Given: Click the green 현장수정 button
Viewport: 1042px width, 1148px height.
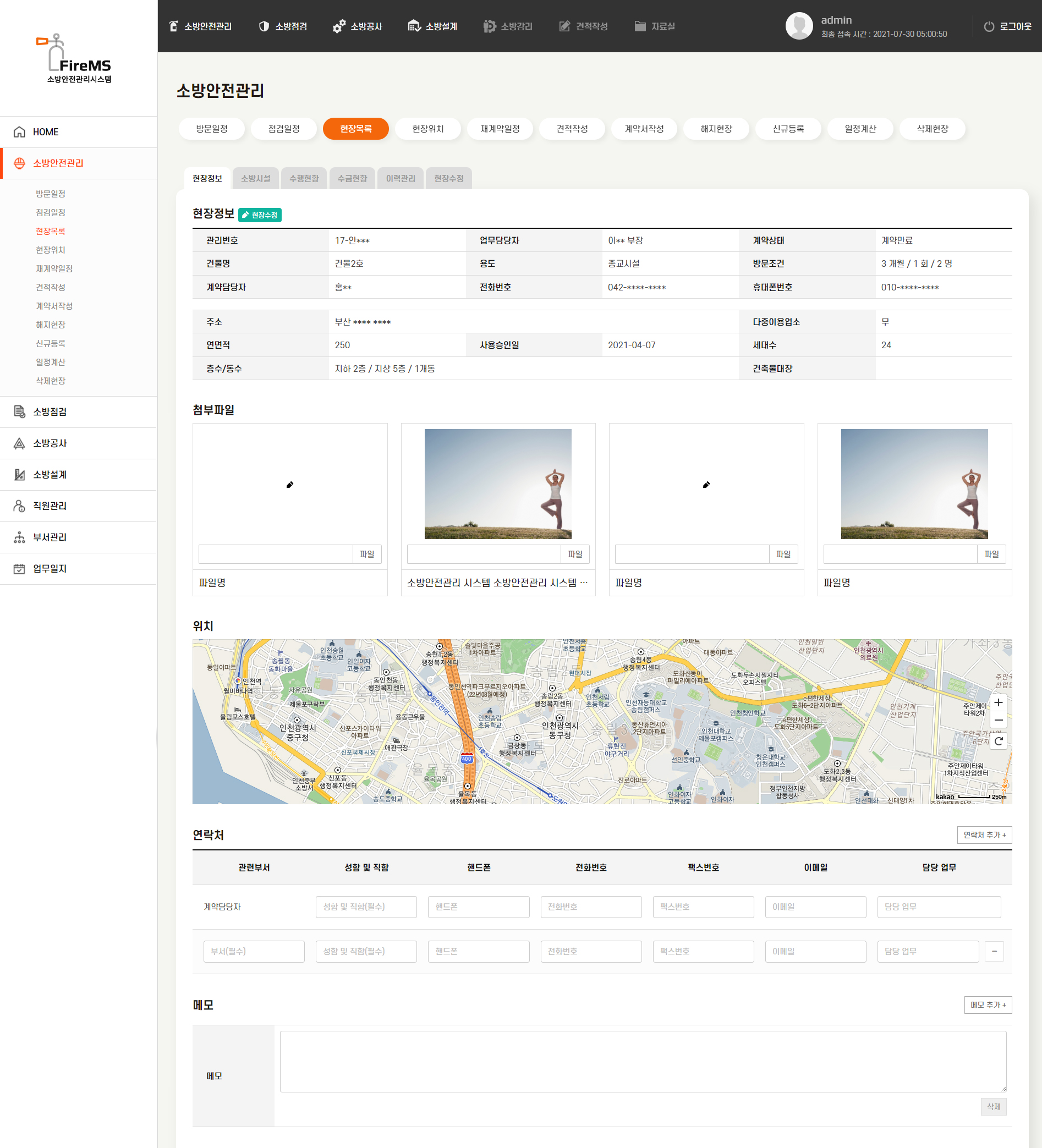Looking at the screenshot, I should point(260,215).
